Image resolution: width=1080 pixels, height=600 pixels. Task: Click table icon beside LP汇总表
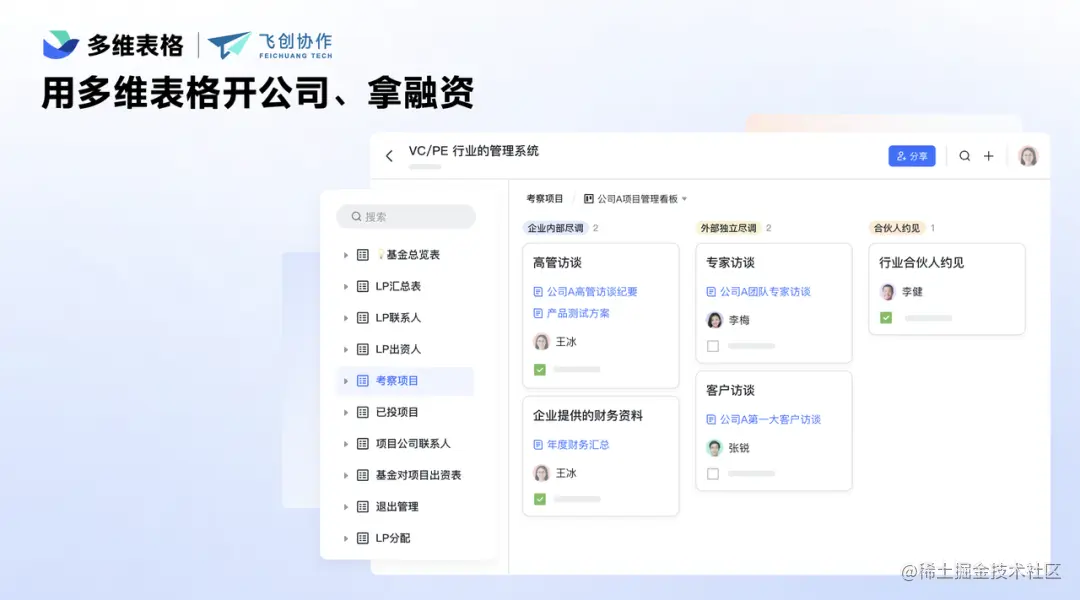(x=363, y=287)
